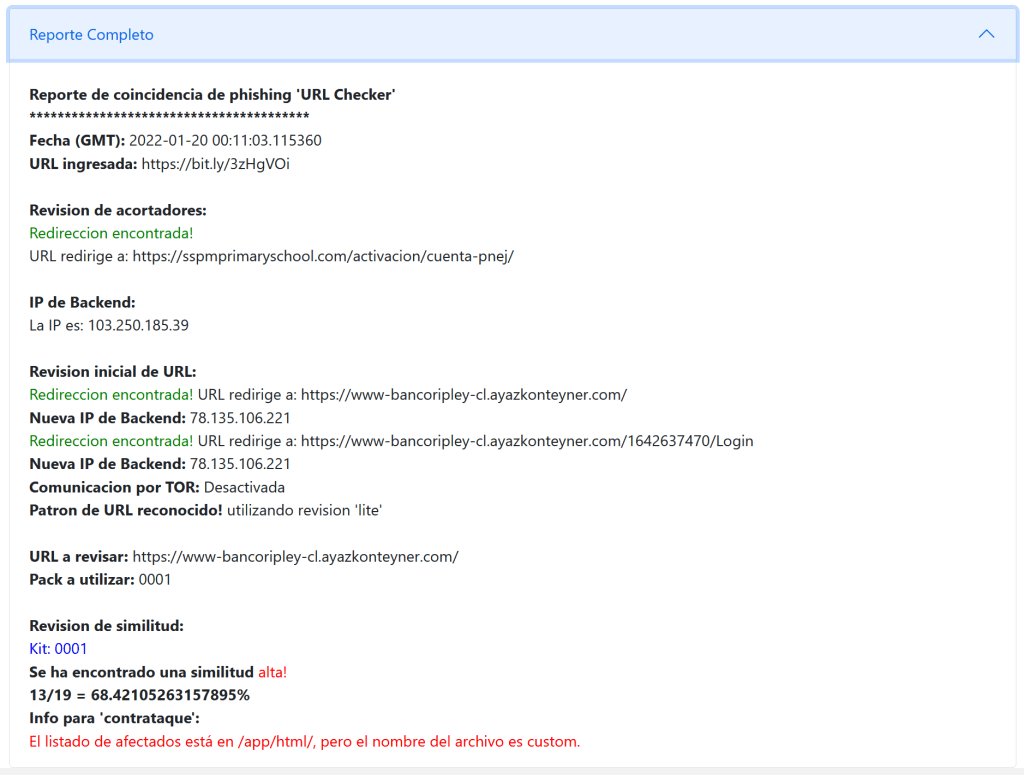Screen dimensions: 1024x775
Task: Click the blue 'Kit: 0001' text
Action: click(58, 649)
